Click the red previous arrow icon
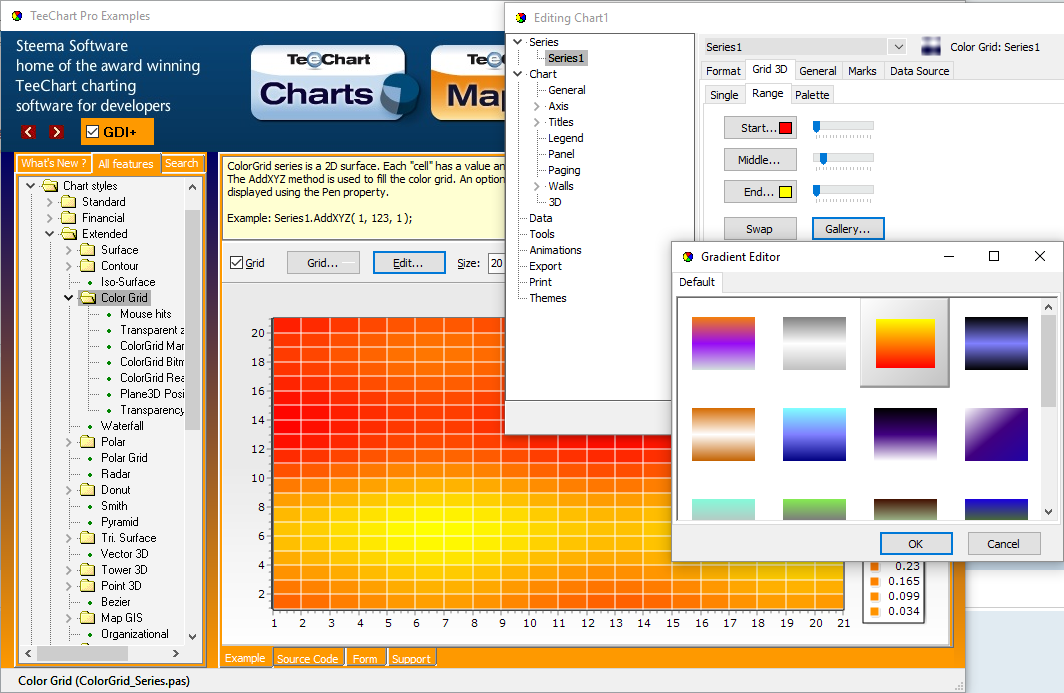The height and width of the screenshot is (693, 1064). click(28, 132)
